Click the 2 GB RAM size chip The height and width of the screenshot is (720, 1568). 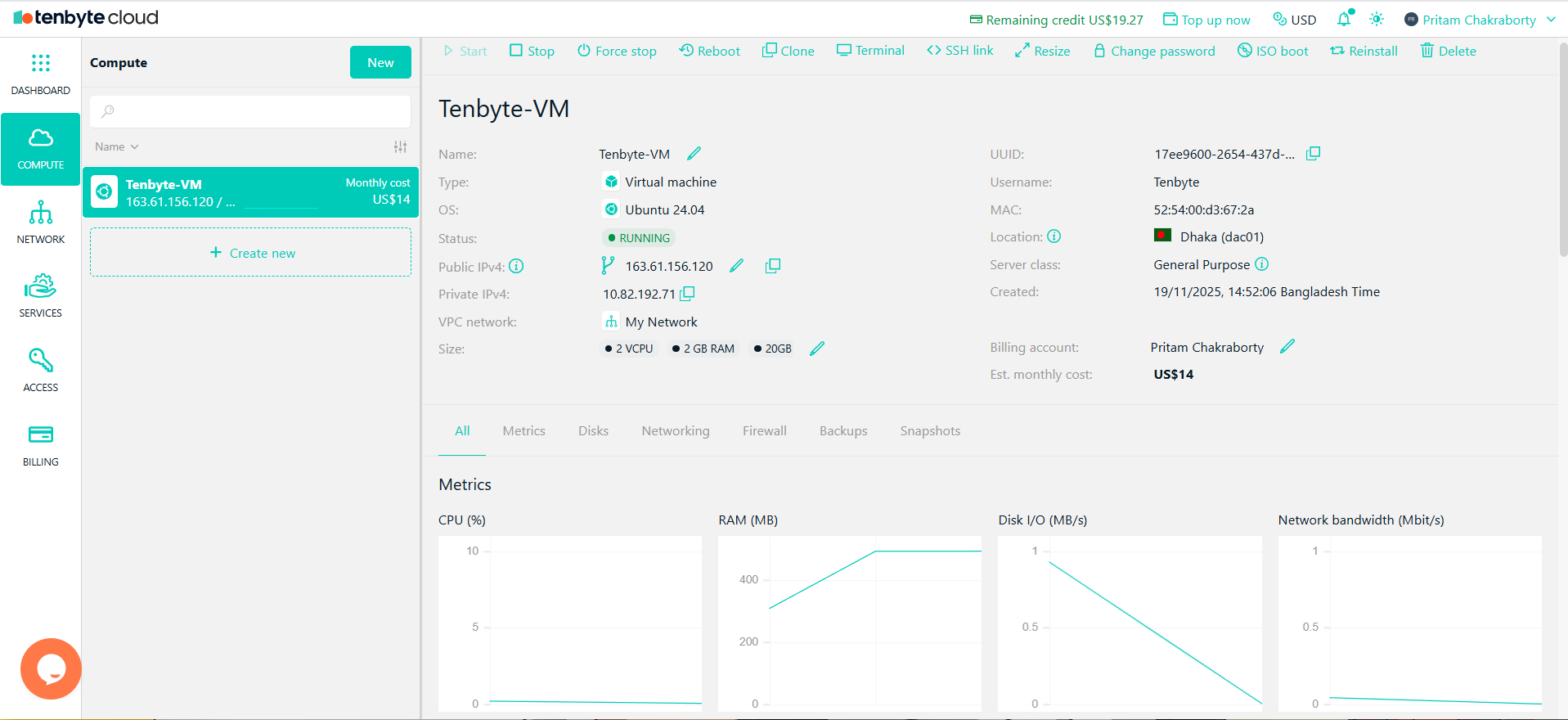pyautogui.click(x=703, y=349)
